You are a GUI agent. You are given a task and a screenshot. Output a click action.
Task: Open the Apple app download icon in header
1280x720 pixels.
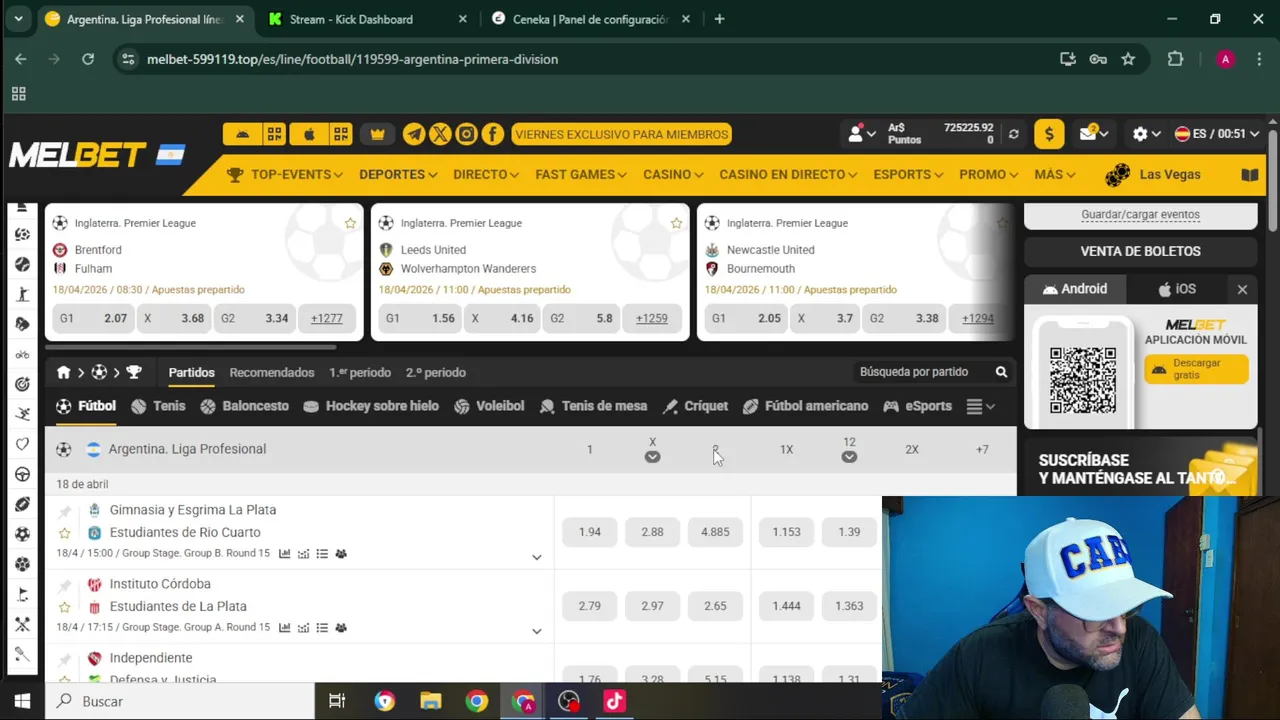[x=309, y=134]
